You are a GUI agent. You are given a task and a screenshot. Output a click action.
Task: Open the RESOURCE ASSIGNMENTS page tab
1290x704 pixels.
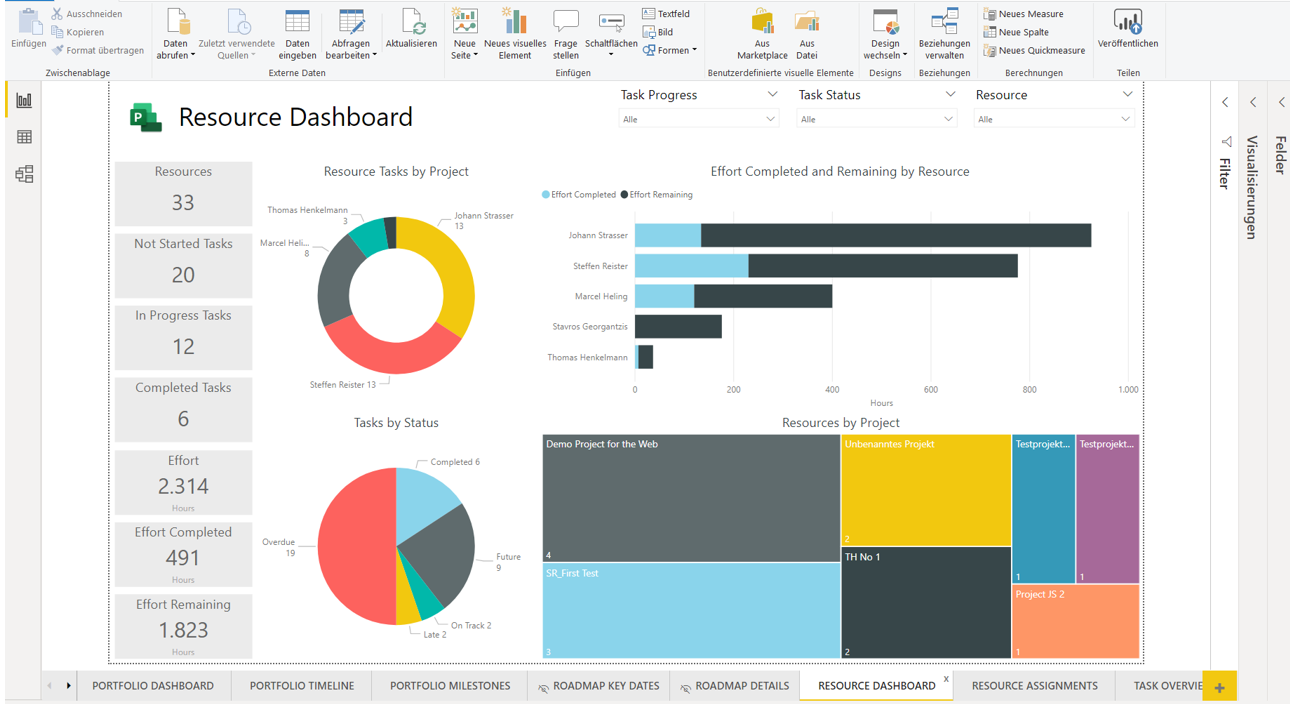click(x=1034, y=686)
